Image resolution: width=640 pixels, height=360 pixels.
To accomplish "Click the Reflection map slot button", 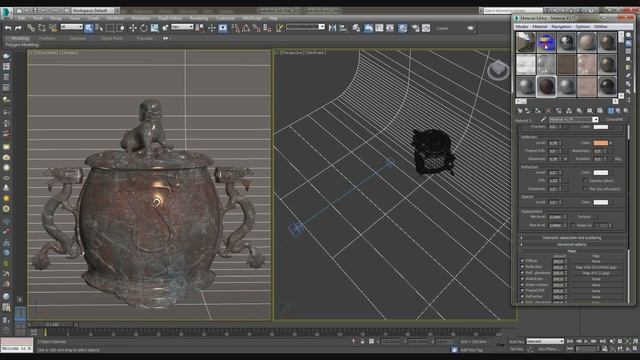I will 596,267.
